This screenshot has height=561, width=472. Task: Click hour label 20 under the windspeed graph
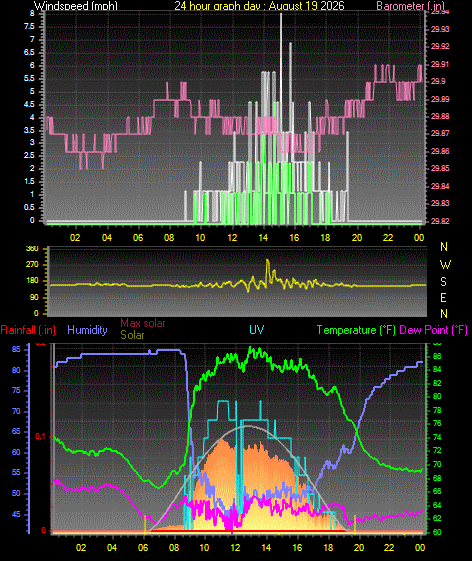tap(357, 238)
